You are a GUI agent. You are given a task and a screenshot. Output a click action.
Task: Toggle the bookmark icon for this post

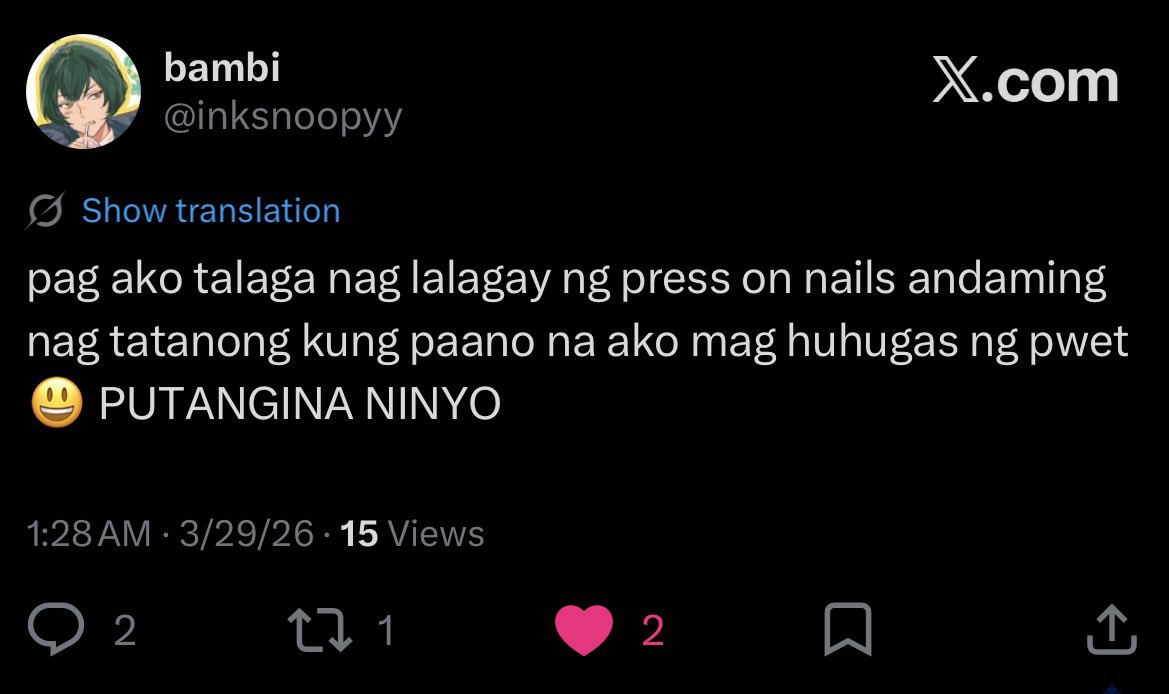[x=848, y=629]
